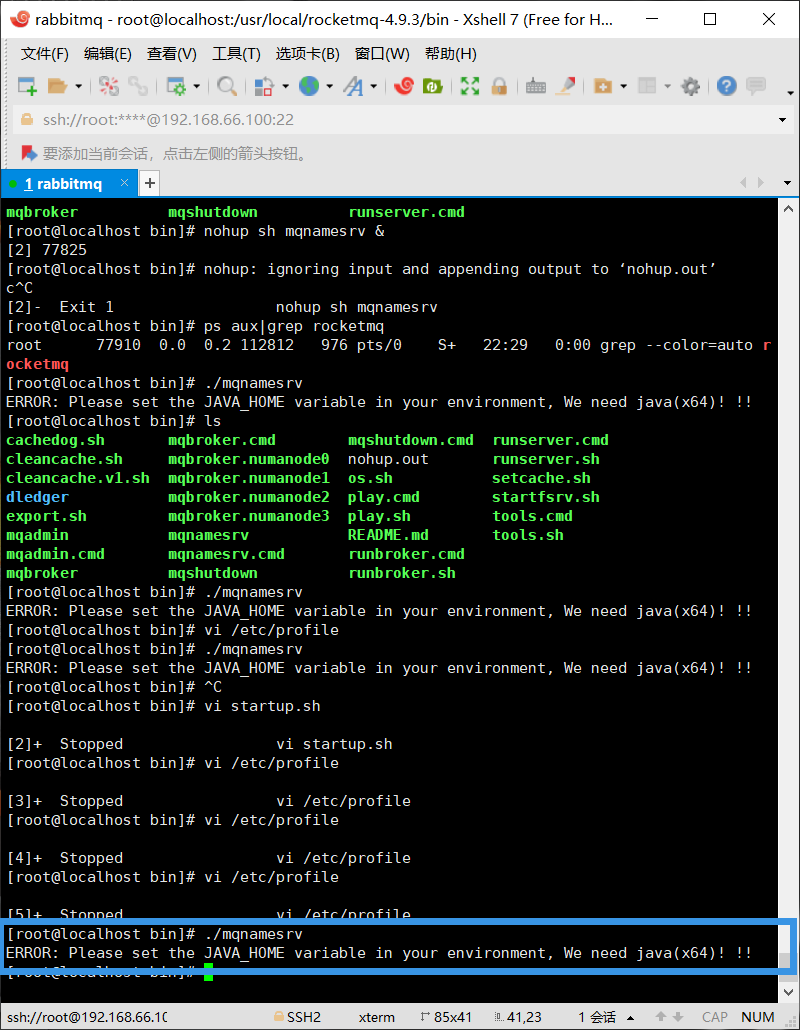Open the 窗口(W) menu
The image size is (800, 1030).
tap(382, 54)
